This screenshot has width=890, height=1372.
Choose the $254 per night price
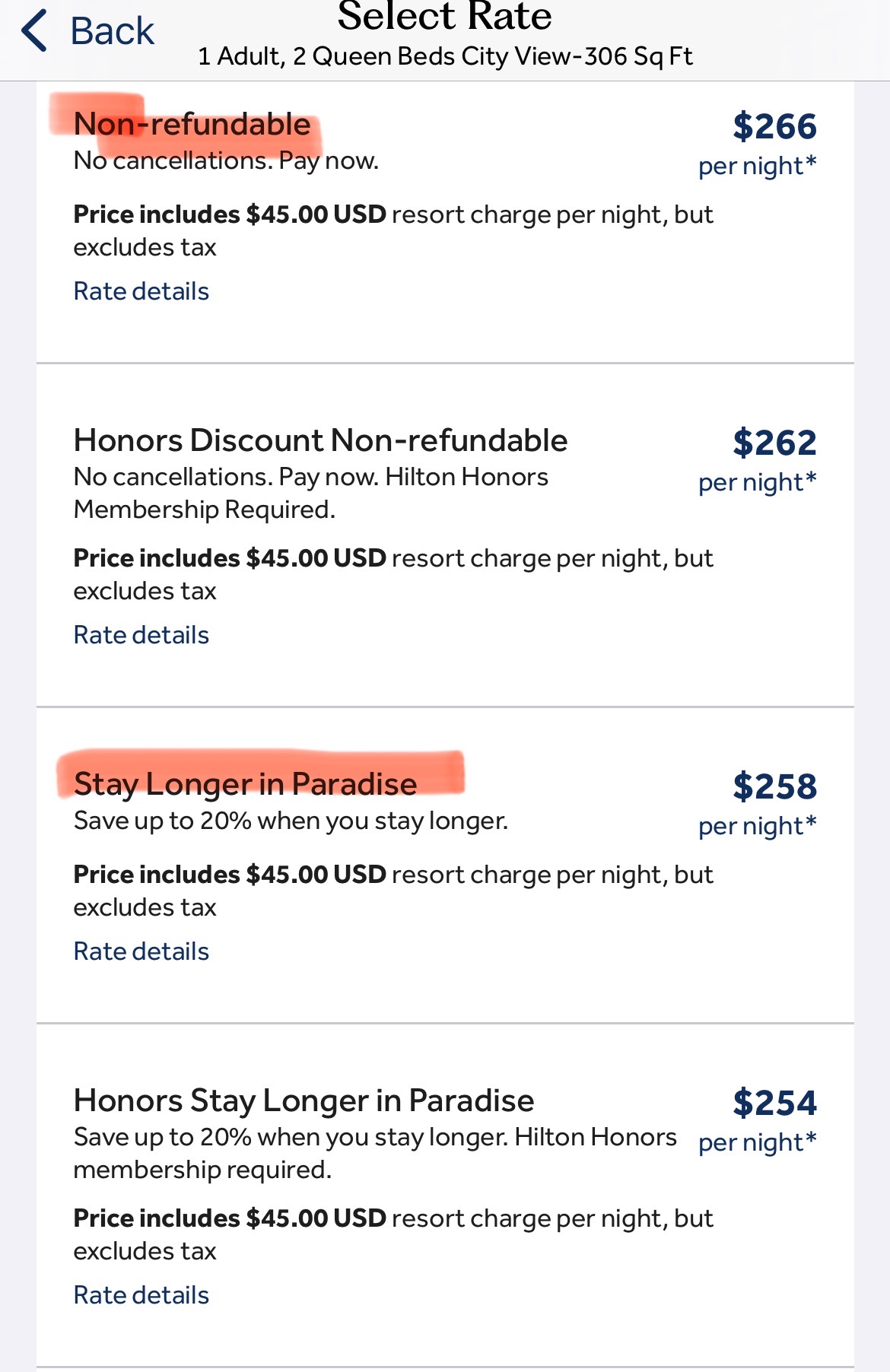click(774, 1104)
